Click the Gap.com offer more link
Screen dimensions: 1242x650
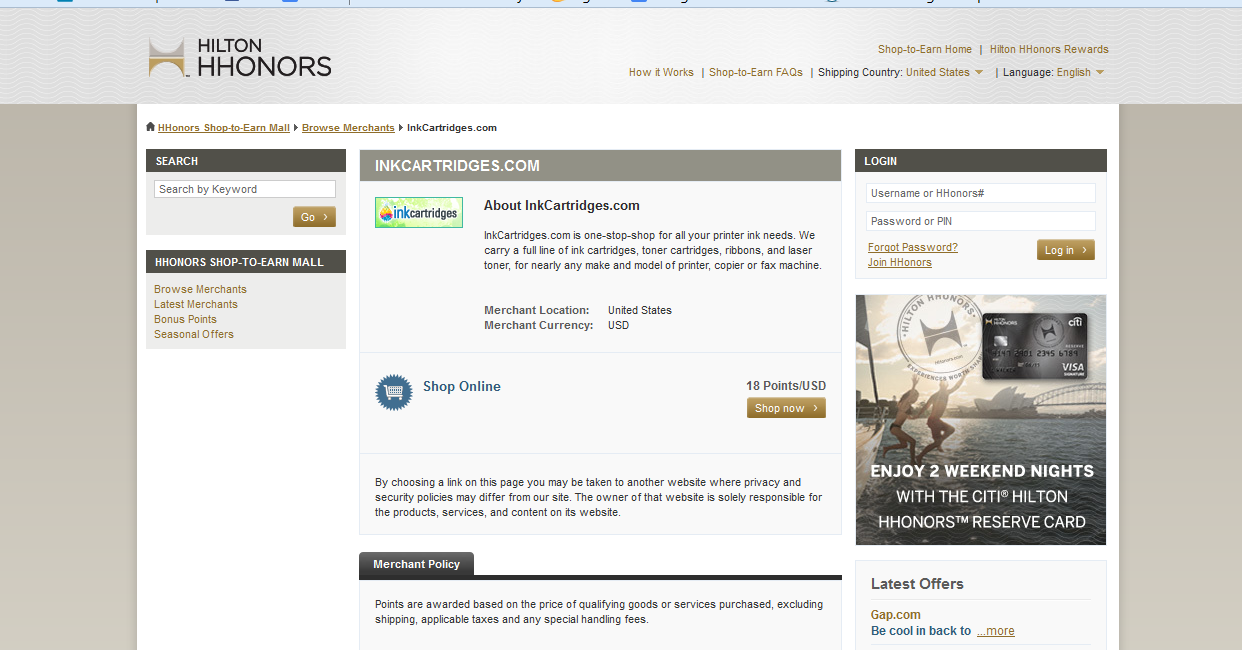[995, 631]
